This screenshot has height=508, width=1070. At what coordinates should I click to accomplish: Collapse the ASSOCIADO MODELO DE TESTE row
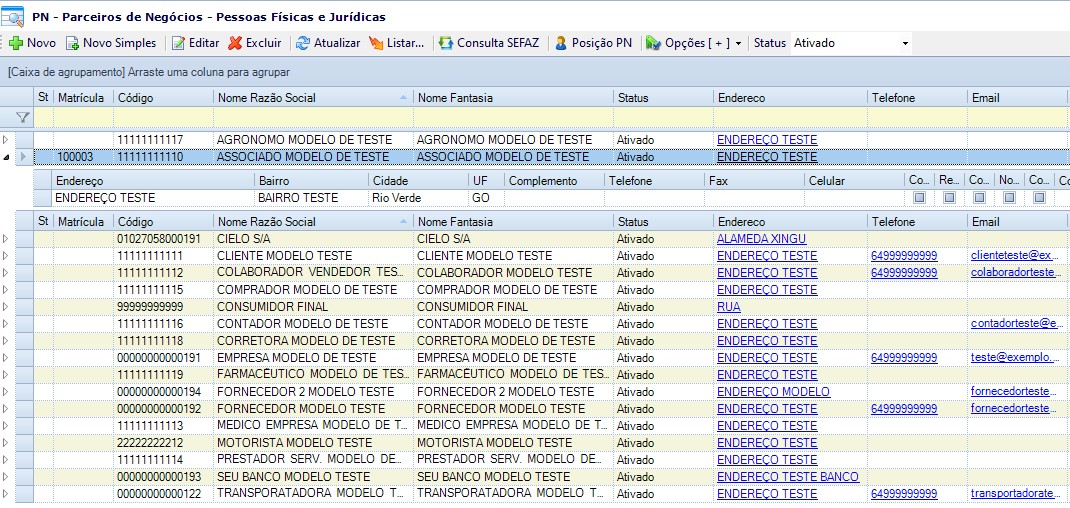tap(7, 157)
